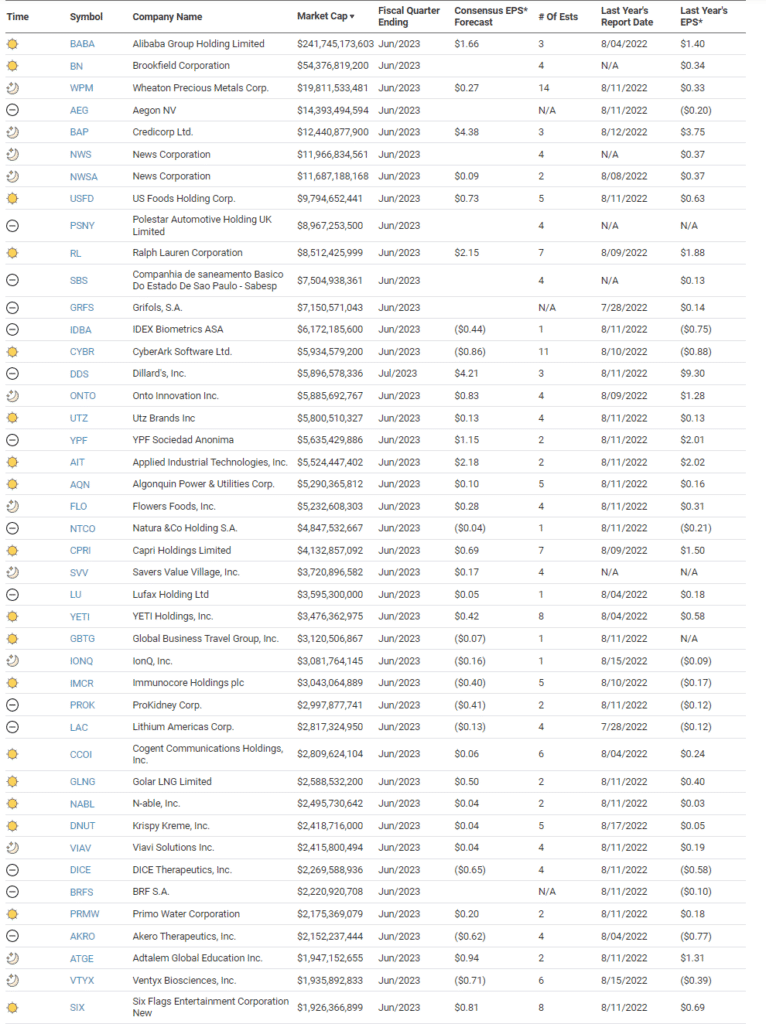Click the sun icon next to USFD
This screenshot has width=766, height=1024.
coord(12,198)
